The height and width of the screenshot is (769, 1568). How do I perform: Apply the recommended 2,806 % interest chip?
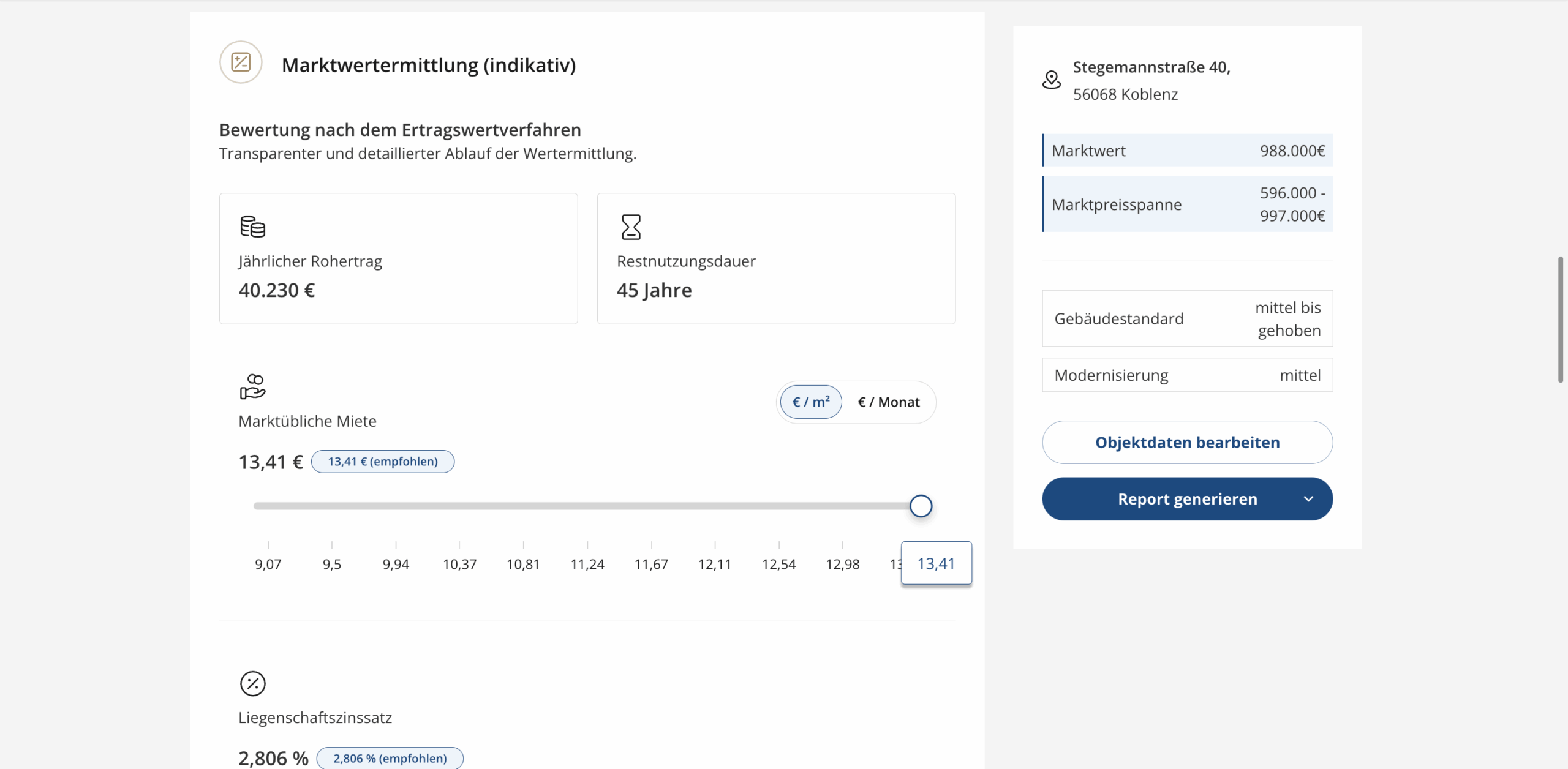pos(390,758)
